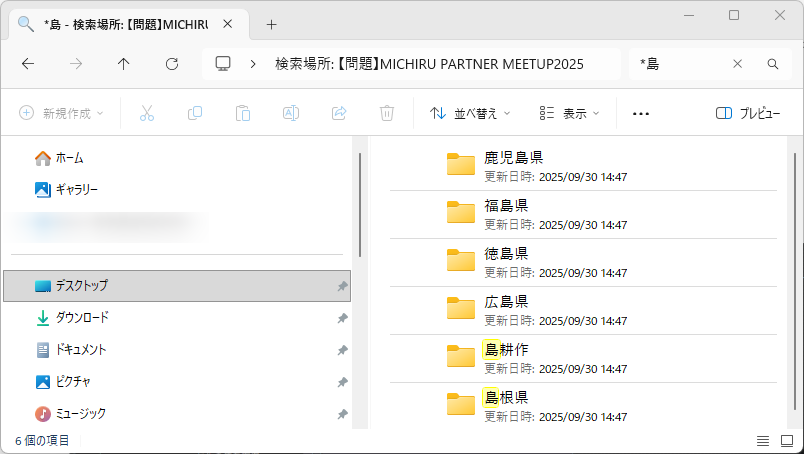Screen dimensions: 804x454
Task: Open the 並べ替え sort dropdown
Action: [470, 113]
